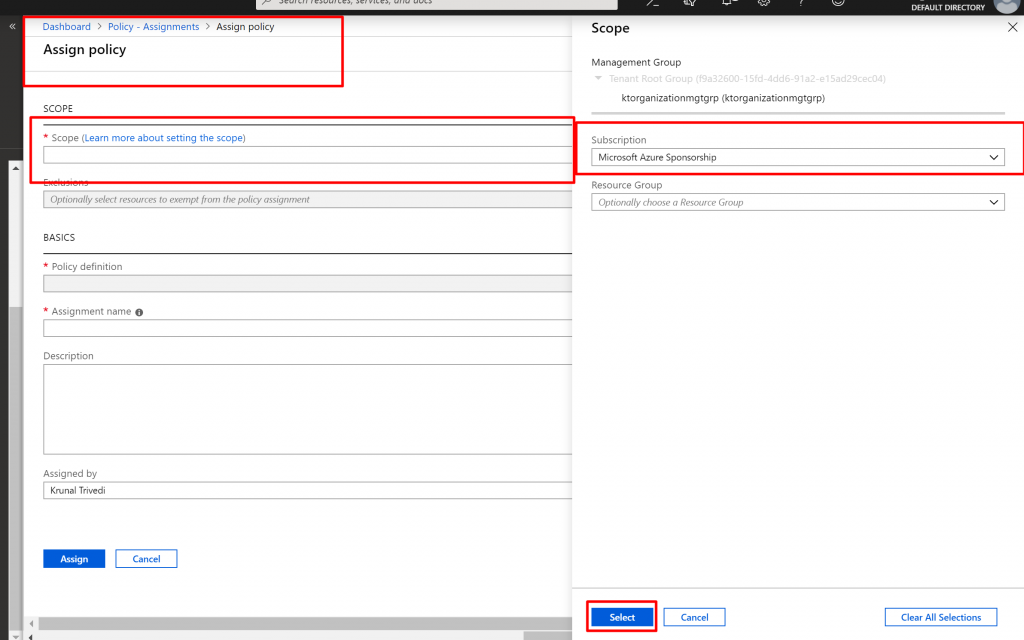
Task: Click the help question mark icon
Action: pos(801,4)
